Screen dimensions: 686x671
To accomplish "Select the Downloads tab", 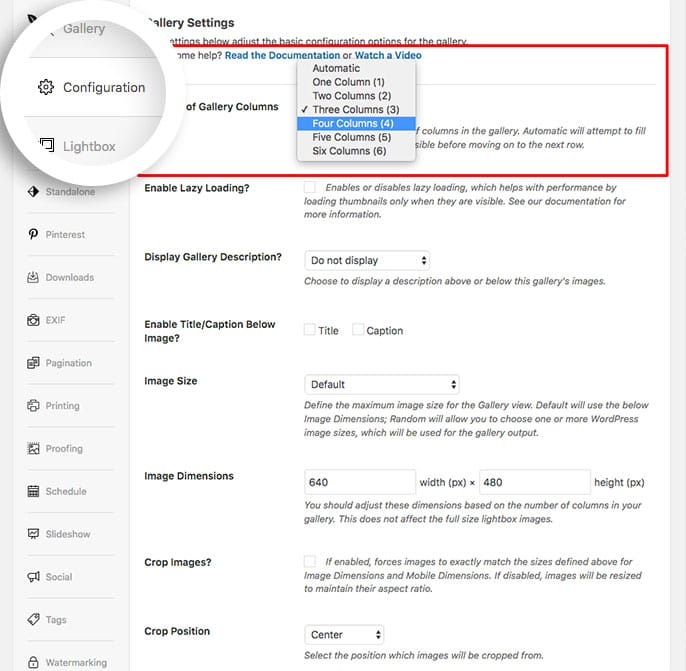I will coord(70,277).
